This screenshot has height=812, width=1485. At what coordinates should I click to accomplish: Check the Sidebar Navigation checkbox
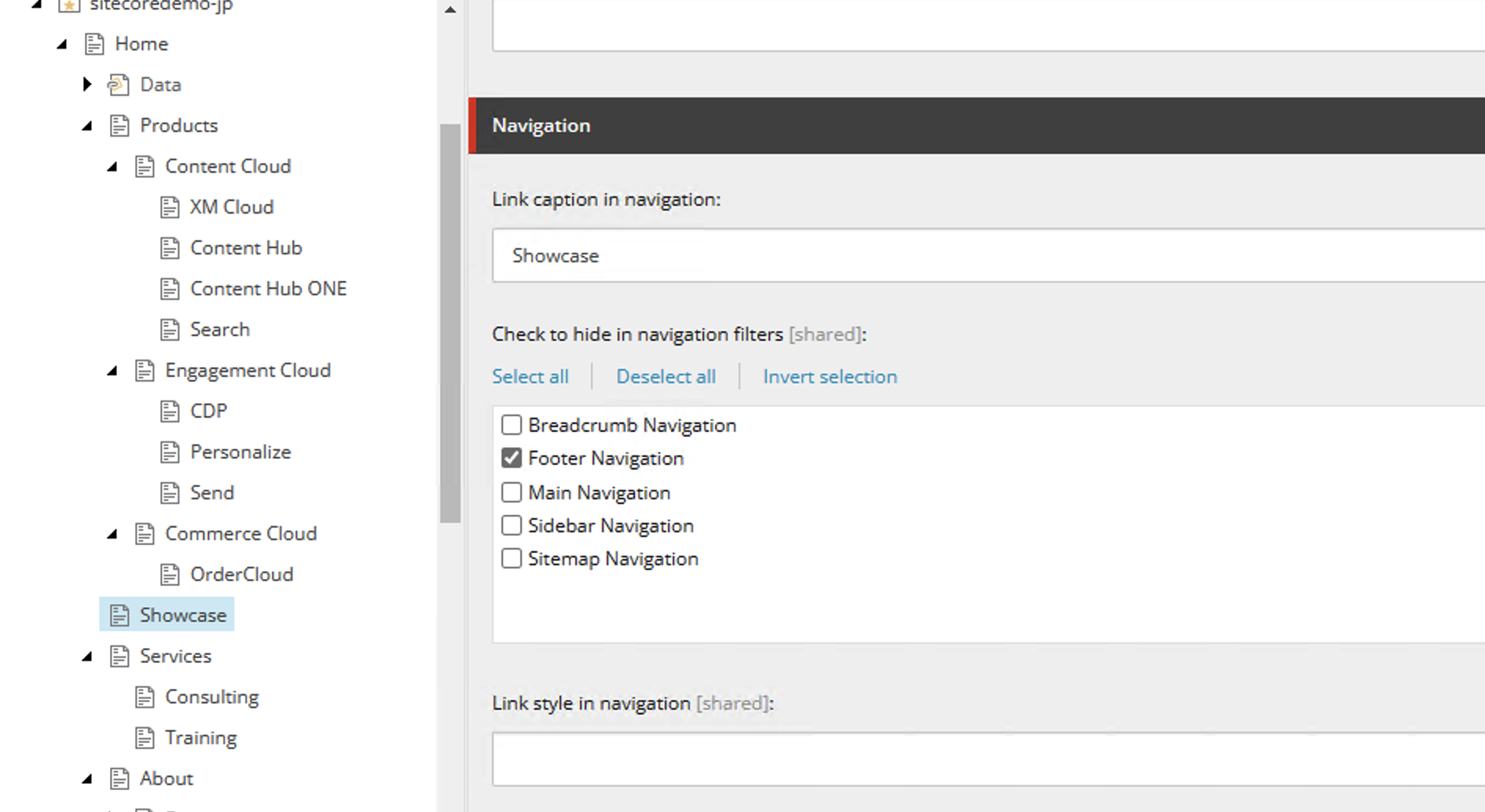[x=511, y=525]
